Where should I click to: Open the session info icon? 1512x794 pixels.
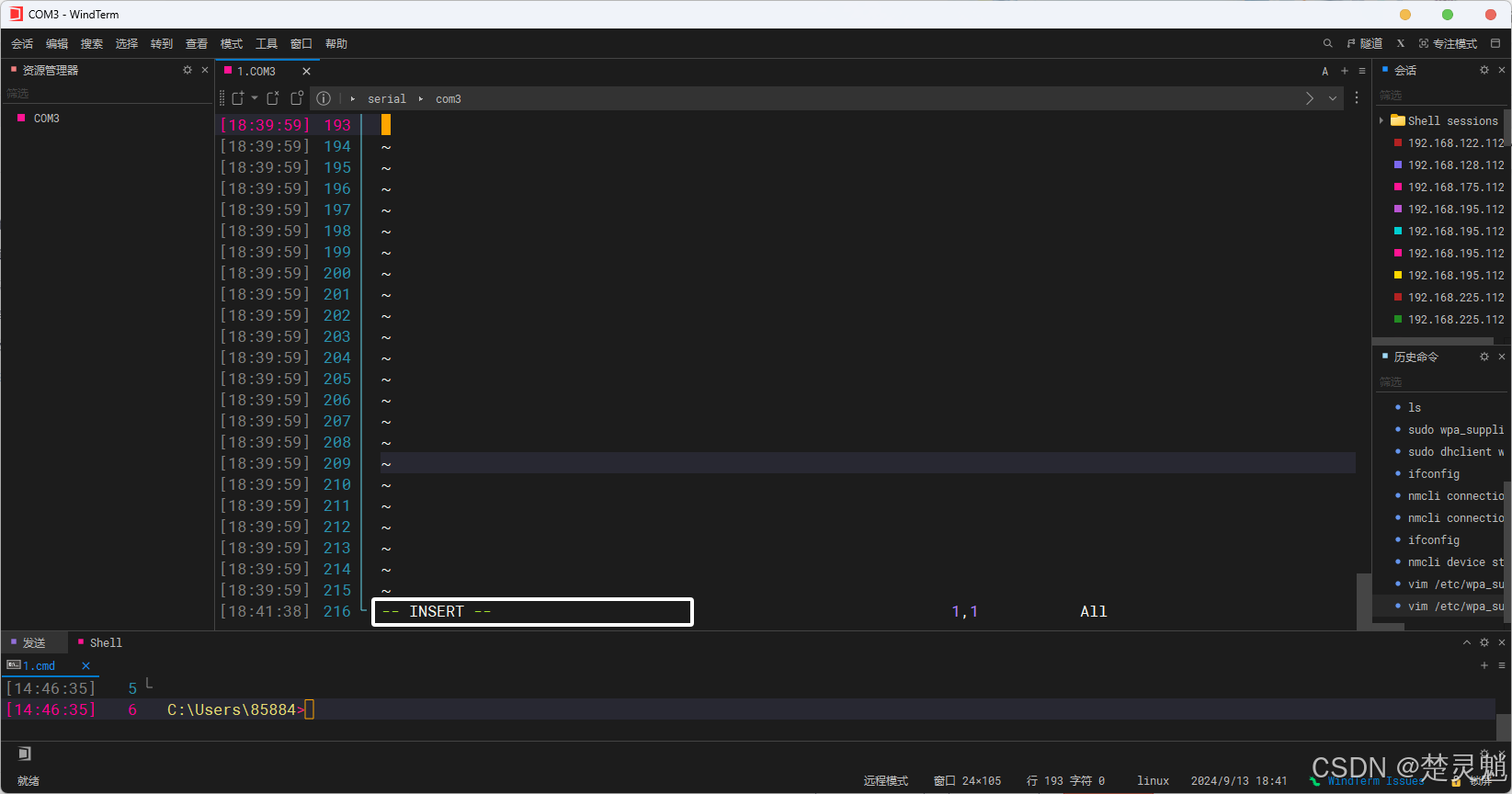[324, 98]
